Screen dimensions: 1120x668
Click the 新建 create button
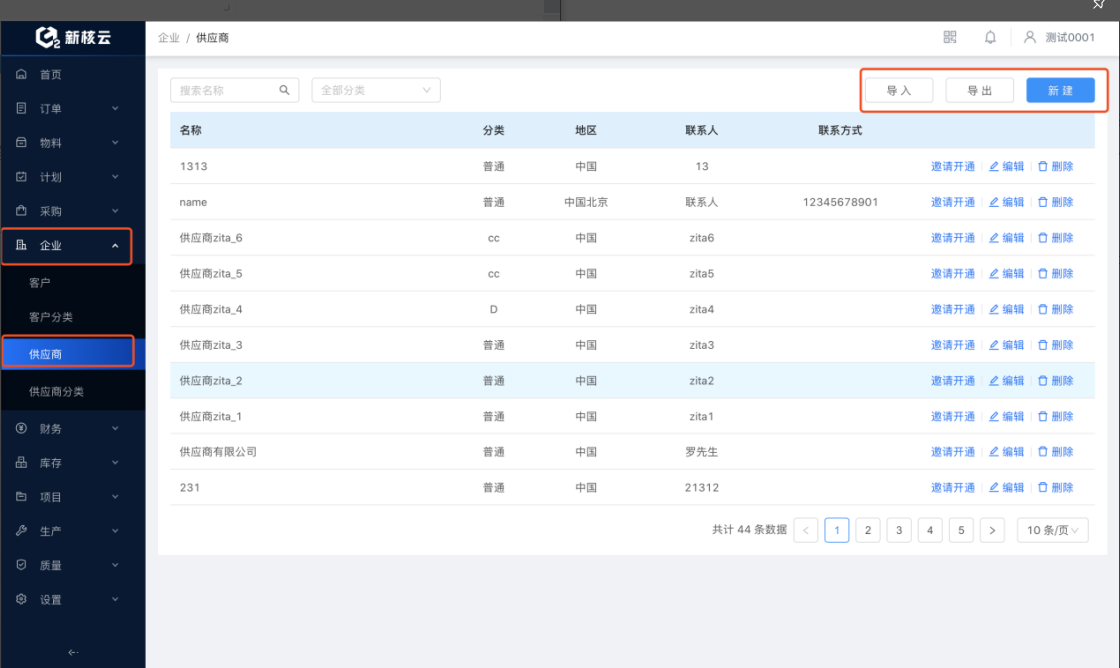pos(1060,91)
